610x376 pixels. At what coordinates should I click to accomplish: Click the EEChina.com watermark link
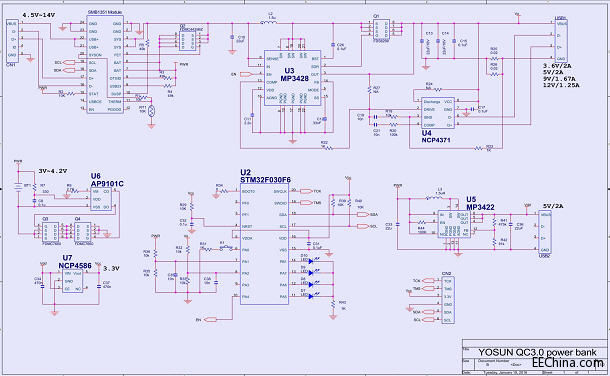[x=568, y=363]
